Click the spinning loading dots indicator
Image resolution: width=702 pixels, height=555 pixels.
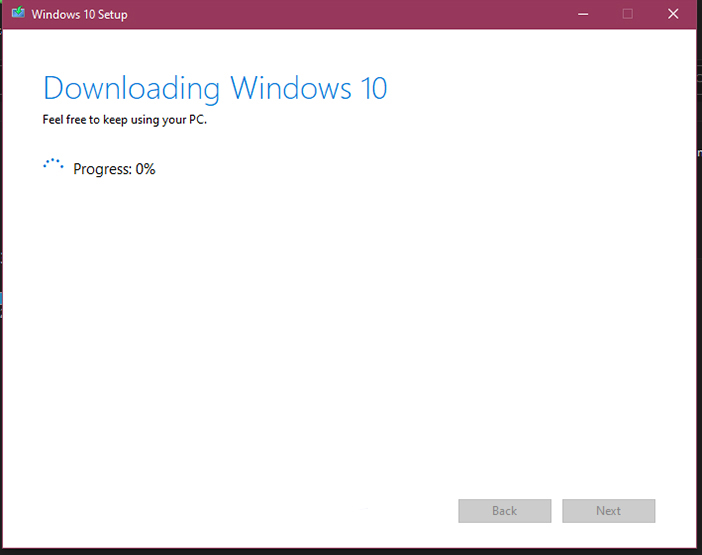click(53, 167)
